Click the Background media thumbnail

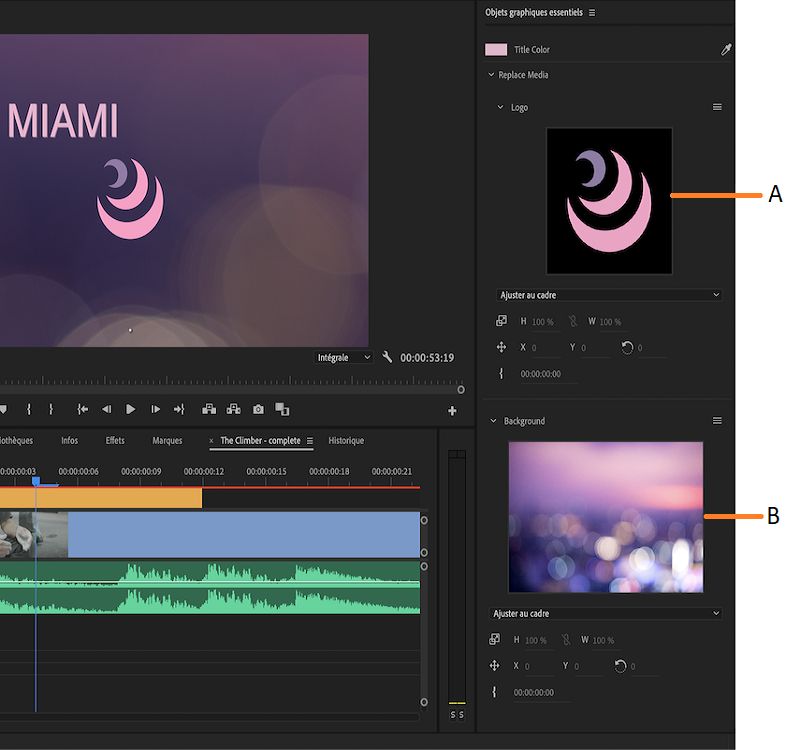[x=606, y=517]
